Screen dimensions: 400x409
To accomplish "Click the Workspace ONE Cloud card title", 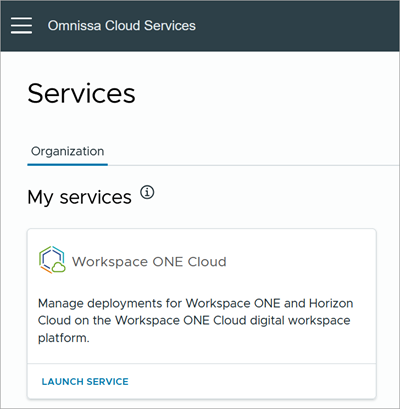I will pos(149,262).
